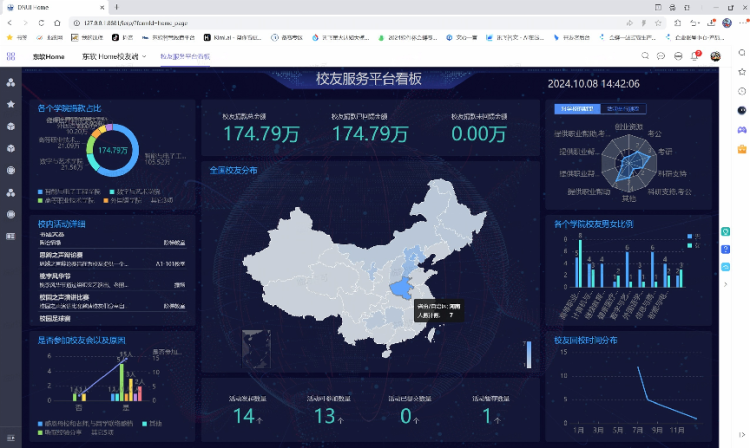Image resolution: width=750 pixels, height=448 pixels.
Task: Reload the page with refresh icon
Action: (41, 22)
